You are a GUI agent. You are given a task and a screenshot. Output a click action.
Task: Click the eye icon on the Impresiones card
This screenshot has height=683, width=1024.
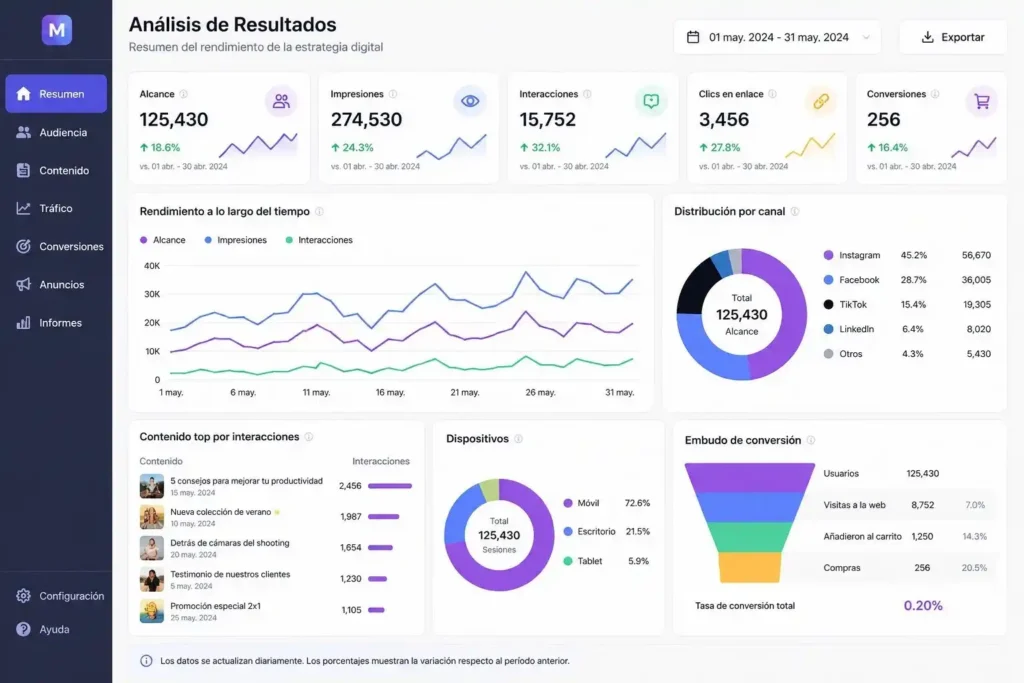point(471,101)
